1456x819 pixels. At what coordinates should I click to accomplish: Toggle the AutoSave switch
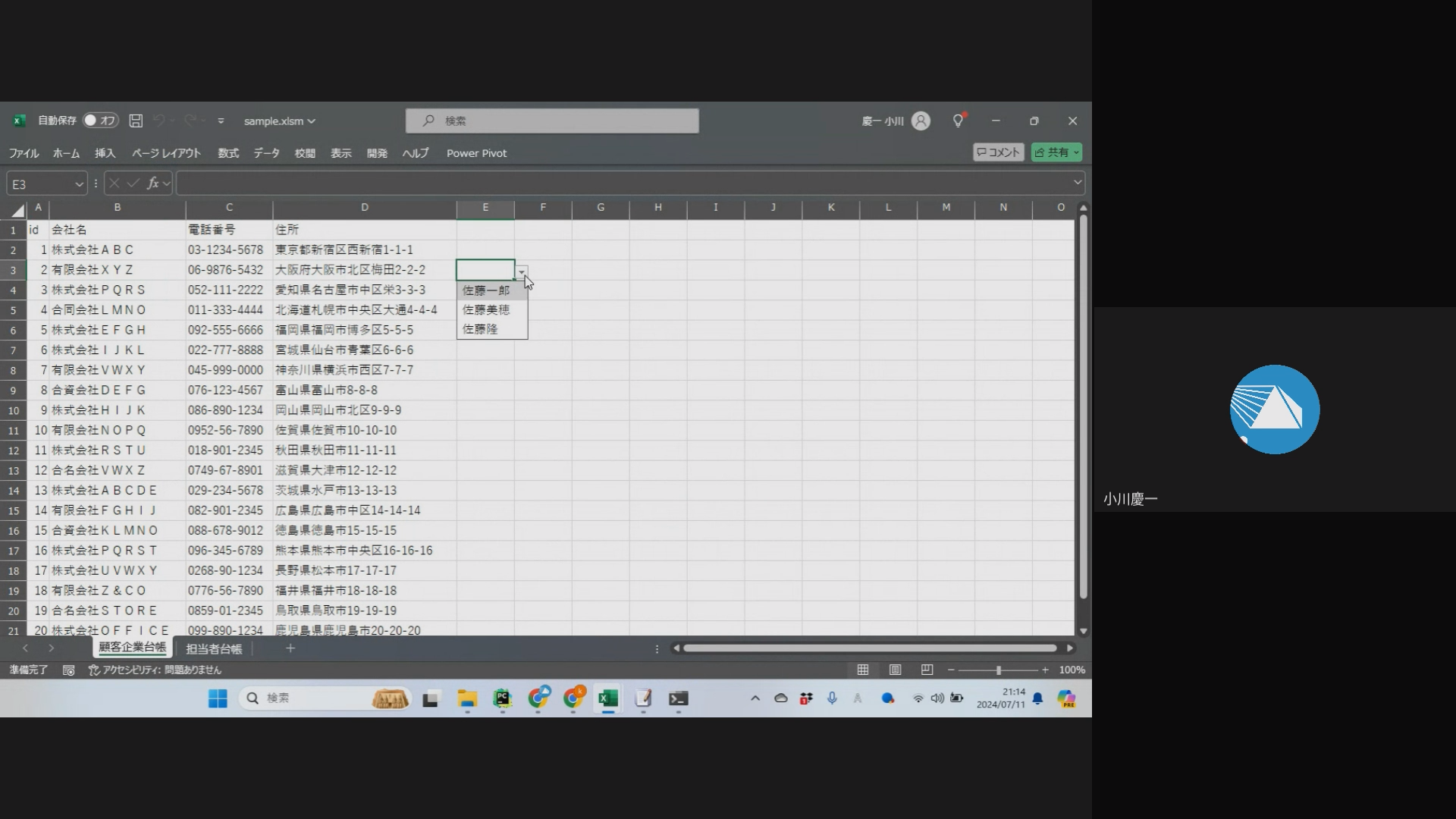click(x=100, y=121)
